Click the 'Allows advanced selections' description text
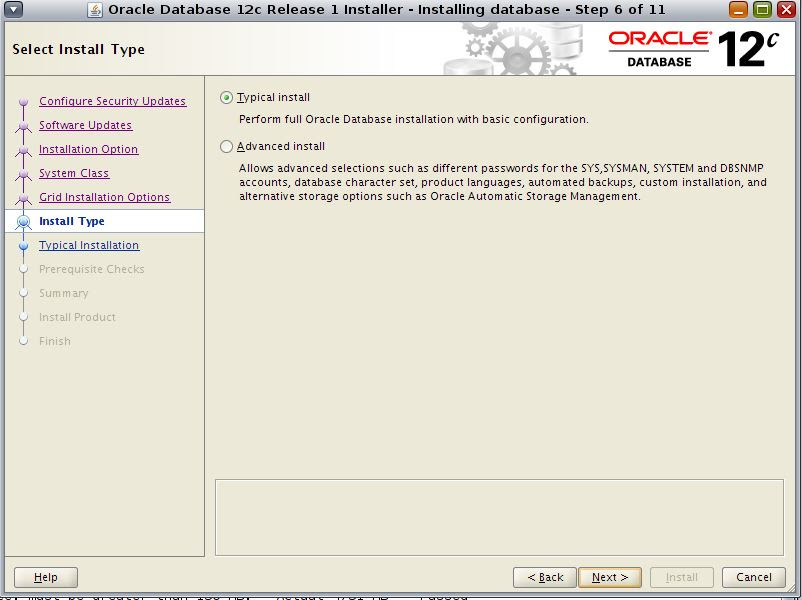This screenshot has height=600, width=802. pyautogui.click(x=503, y=182)
